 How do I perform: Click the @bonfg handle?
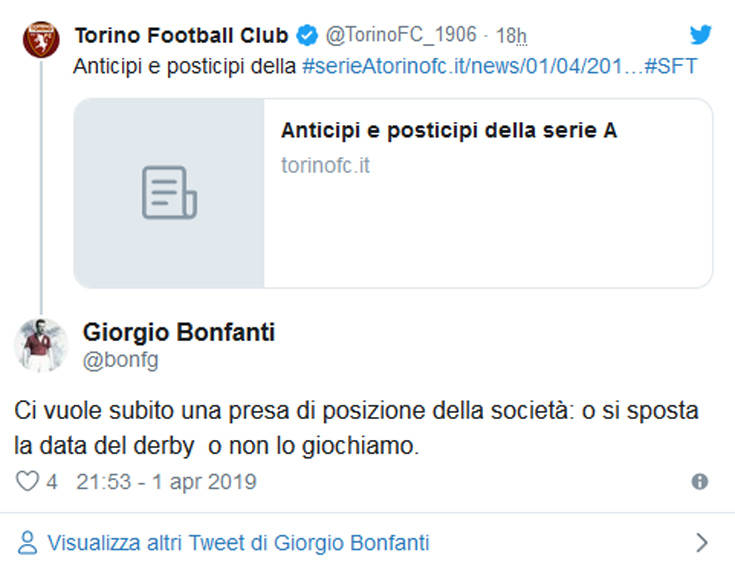coord(120,361)
